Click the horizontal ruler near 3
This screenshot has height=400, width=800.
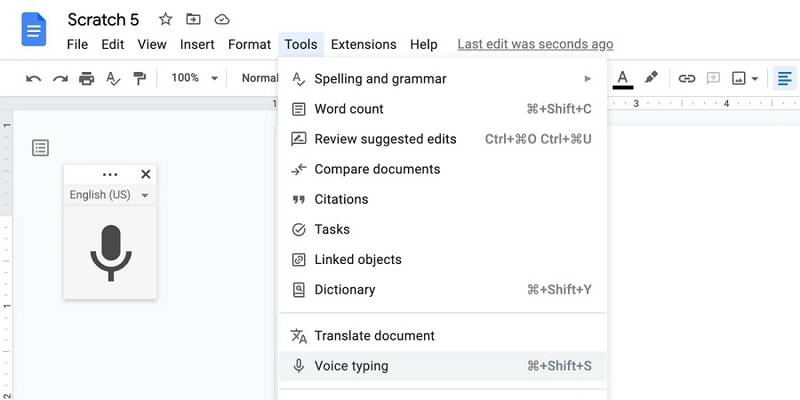click(636, 104)
